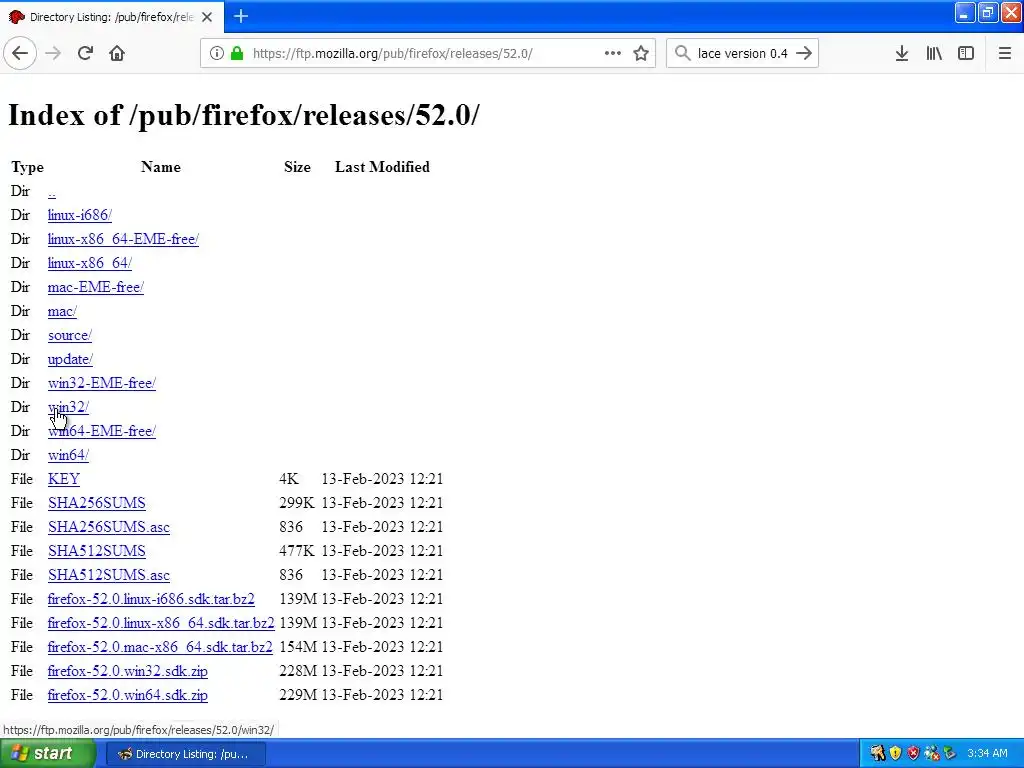Click the search box text field
The image size is (1024, 768).
742,54
